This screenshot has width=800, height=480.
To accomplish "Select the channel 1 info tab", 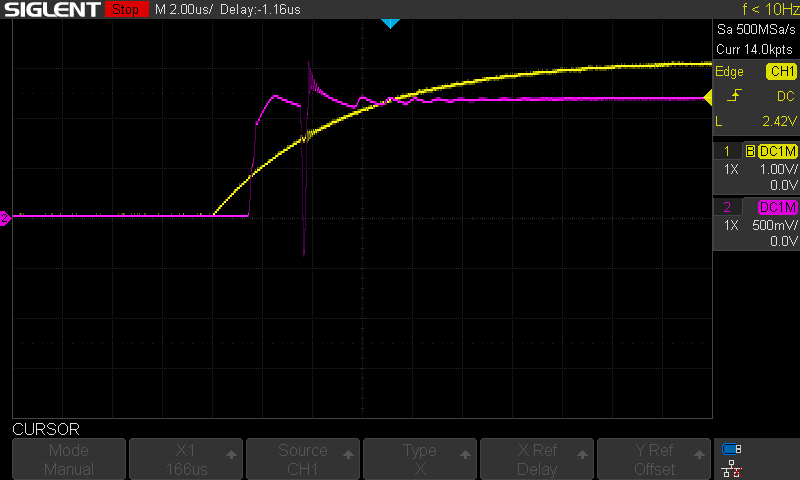I will (727, 151).
